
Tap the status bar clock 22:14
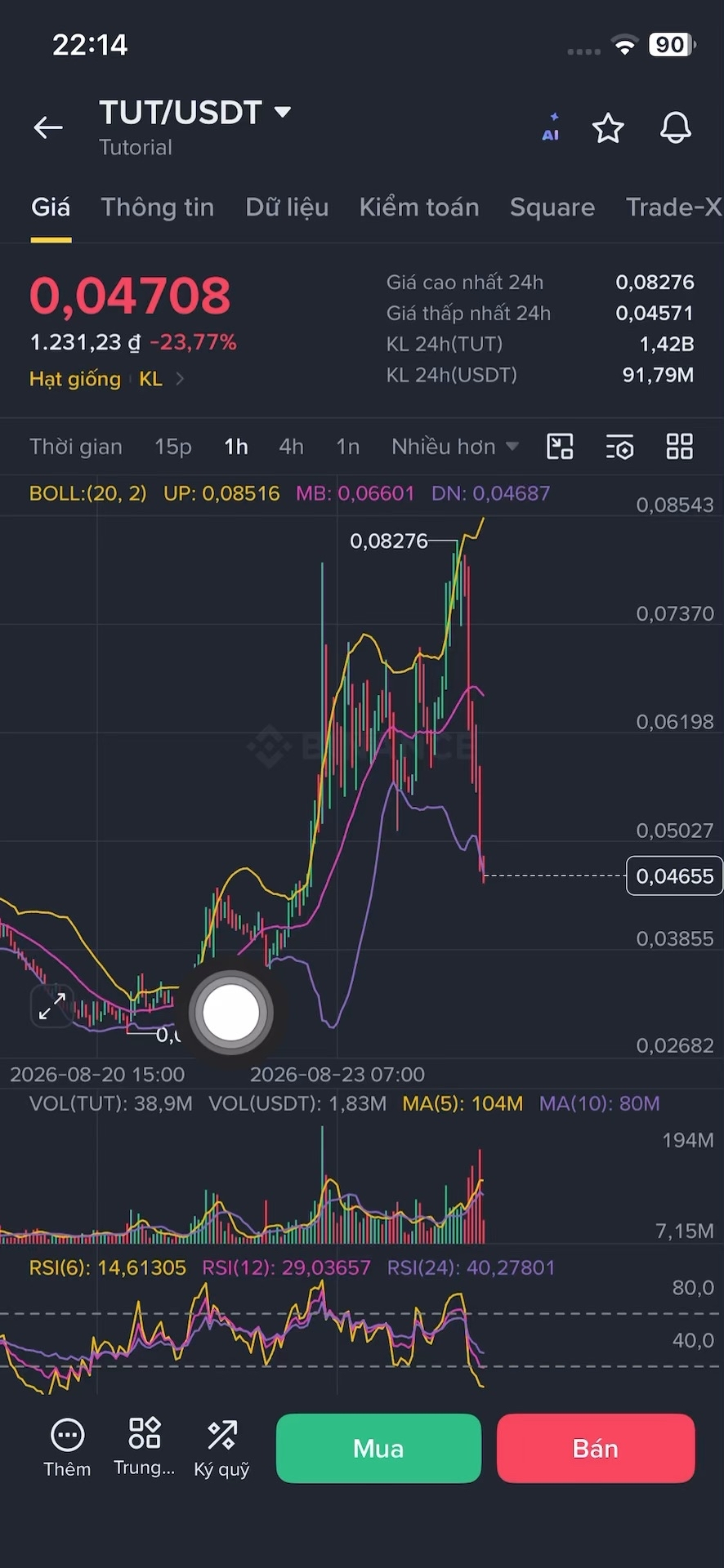tap(90, 45)
